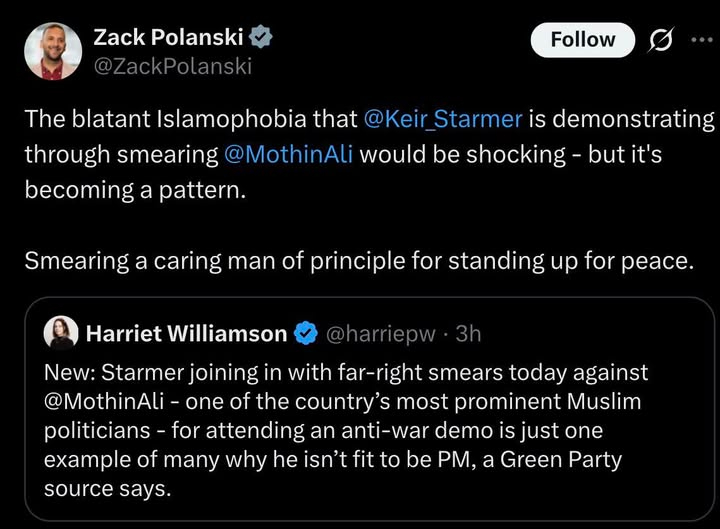Open the Grok slashed-circle icon
Screen dimensions: 720x529
tap(660, 40)
